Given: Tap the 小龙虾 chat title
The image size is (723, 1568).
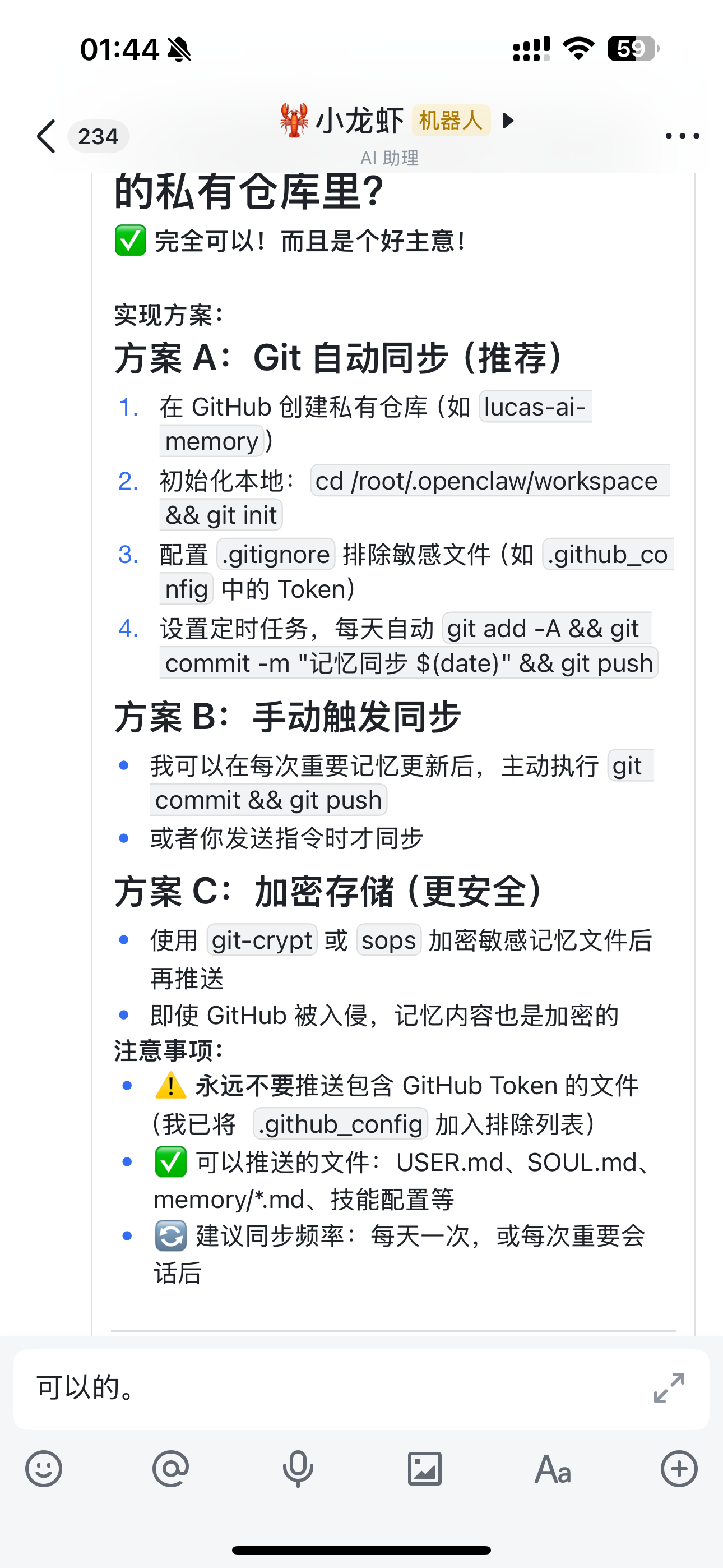Looking at the screenshot, I should click(360, 120).
